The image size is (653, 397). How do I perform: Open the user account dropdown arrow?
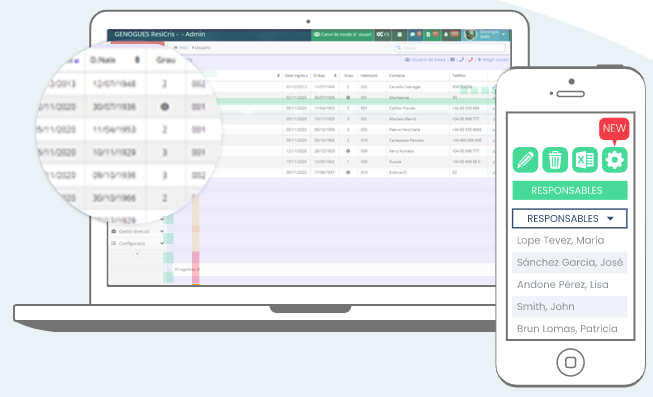tap(503, 35)
